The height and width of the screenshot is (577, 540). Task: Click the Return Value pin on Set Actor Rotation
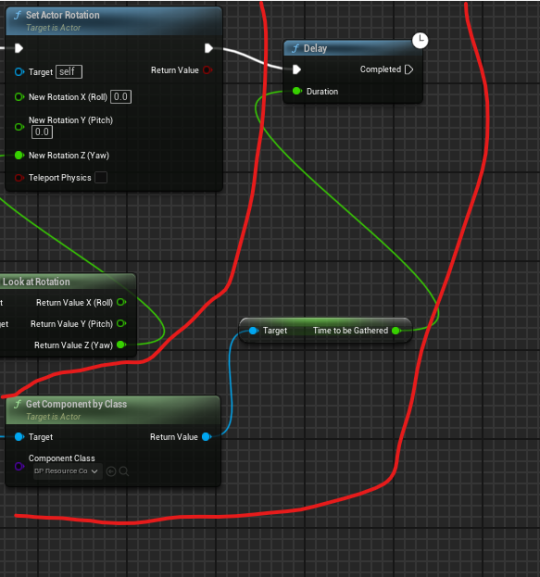(x=208, y=70)
